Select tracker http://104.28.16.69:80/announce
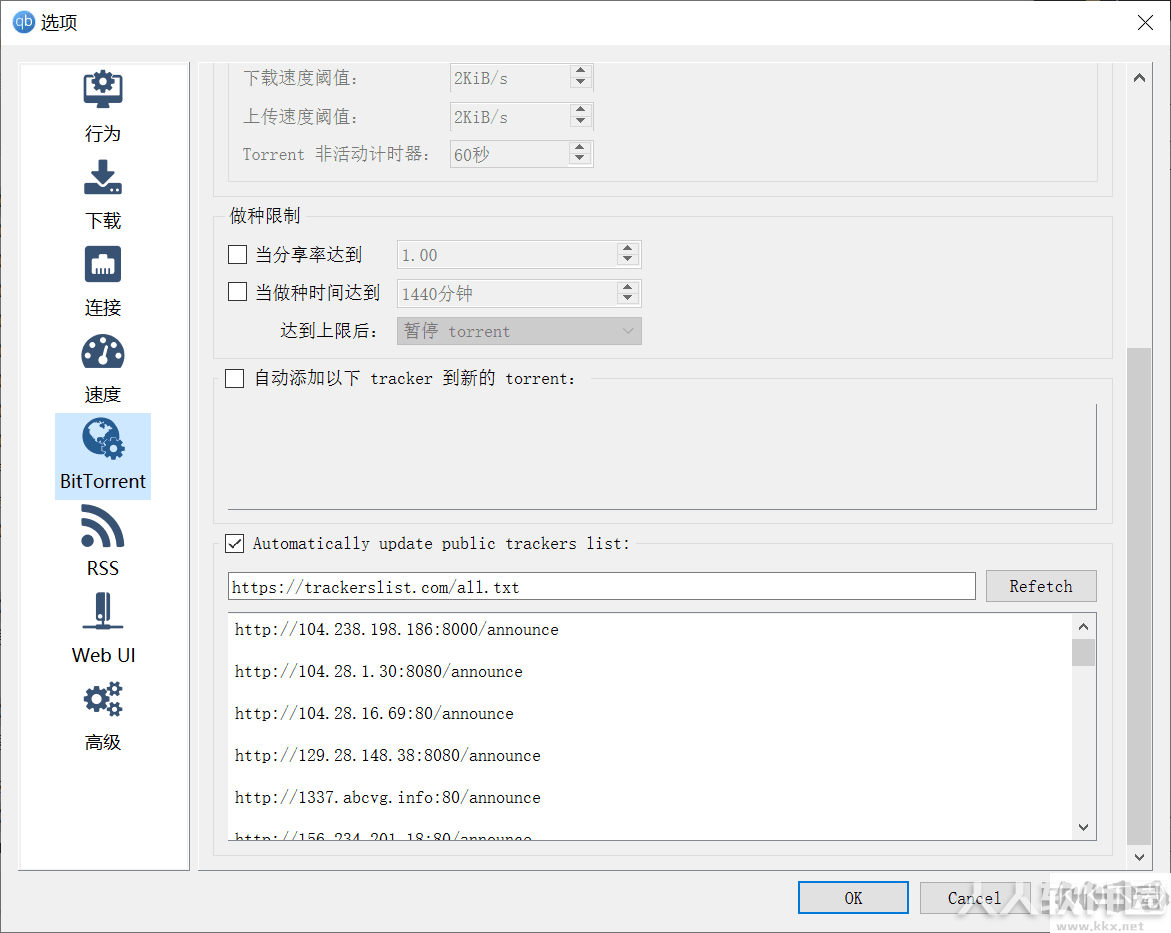This screenshot has height=933, width=1171. tap(374, 713)
